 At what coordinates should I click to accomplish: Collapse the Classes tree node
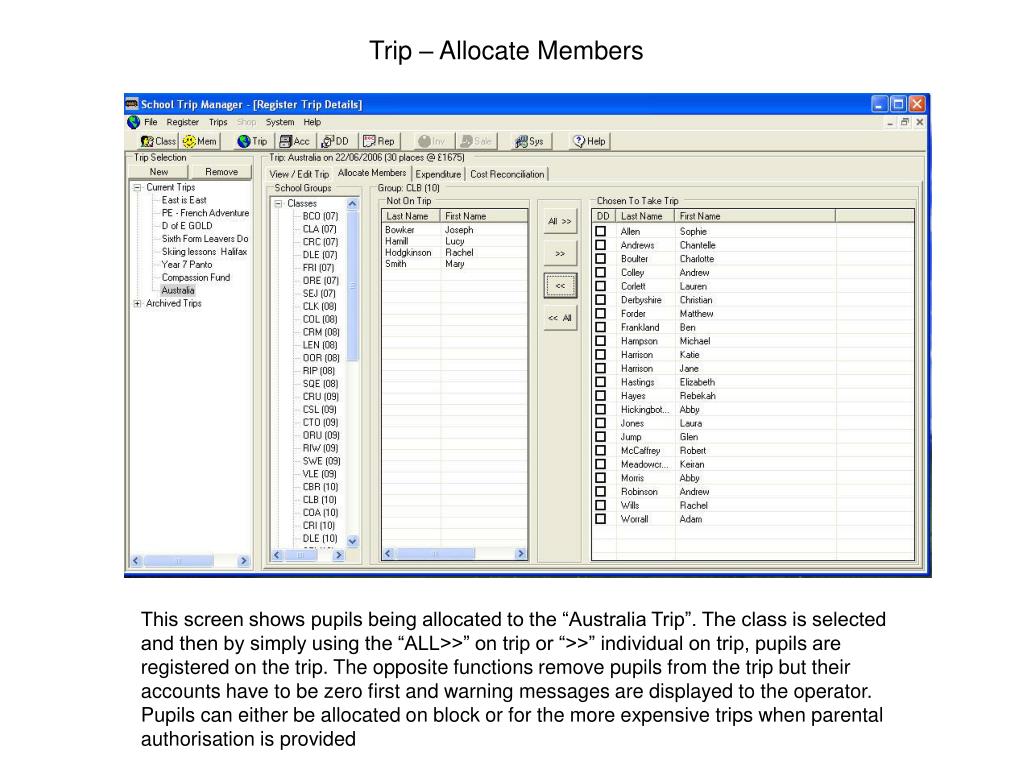[x=278, y=204]
